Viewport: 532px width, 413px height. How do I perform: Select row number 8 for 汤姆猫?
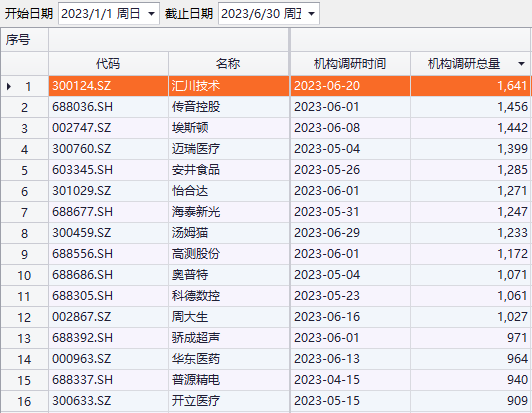coord(24,233)
